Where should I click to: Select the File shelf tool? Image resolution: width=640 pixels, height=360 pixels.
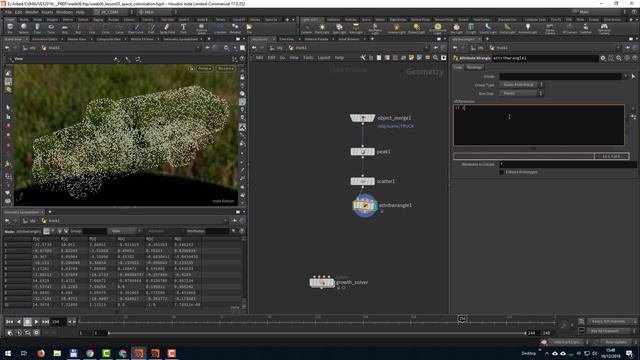pos(249,28)
